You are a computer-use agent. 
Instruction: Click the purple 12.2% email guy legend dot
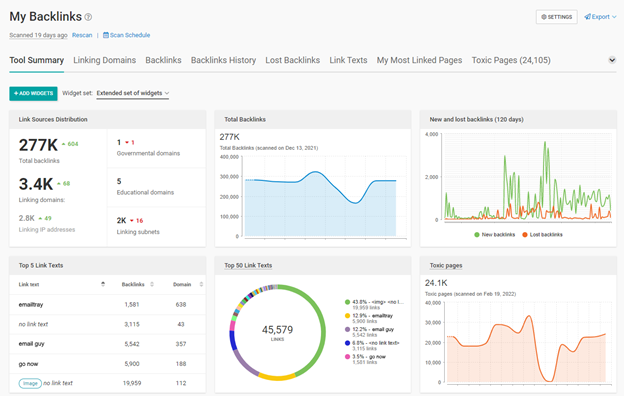[x=347, y=329]
